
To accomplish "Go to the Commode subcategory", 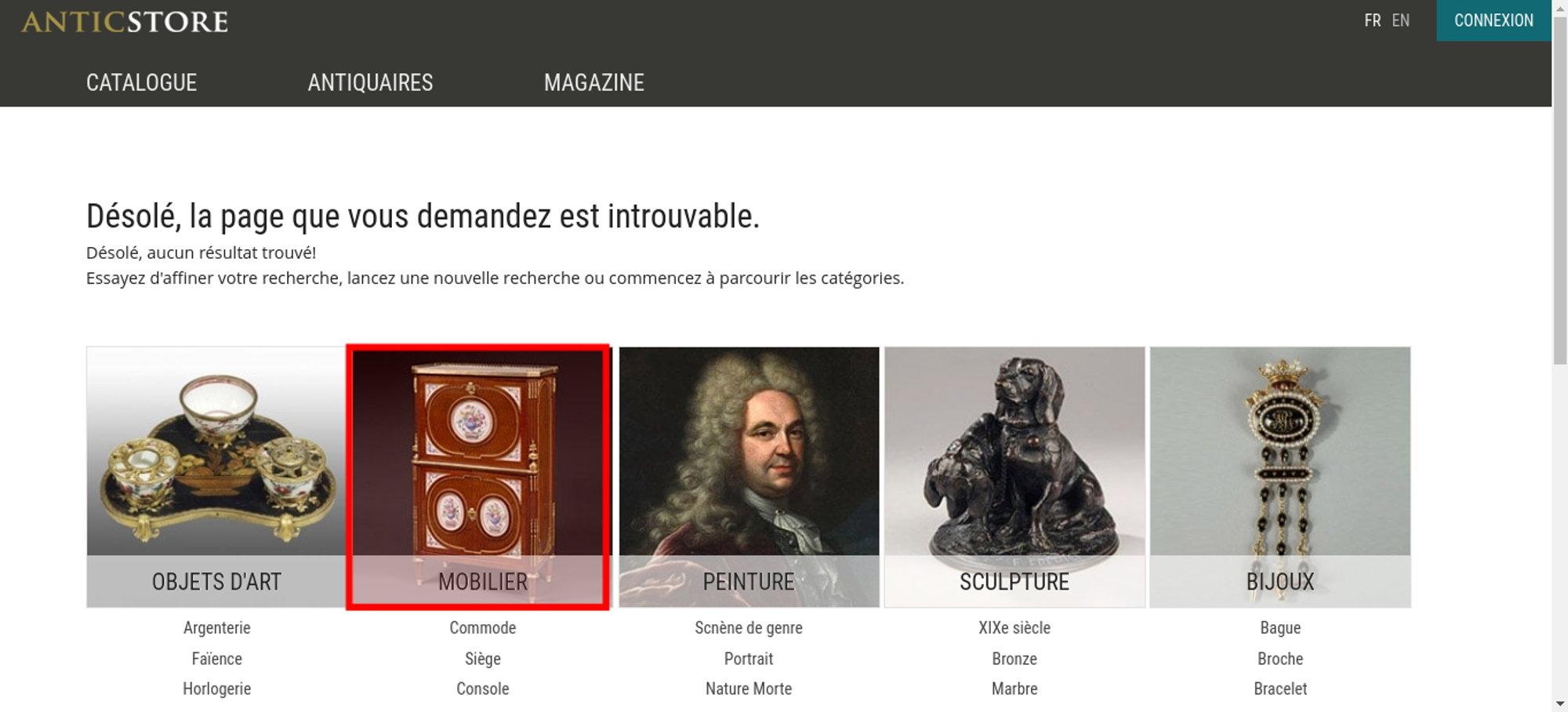I will pos(483,627).
